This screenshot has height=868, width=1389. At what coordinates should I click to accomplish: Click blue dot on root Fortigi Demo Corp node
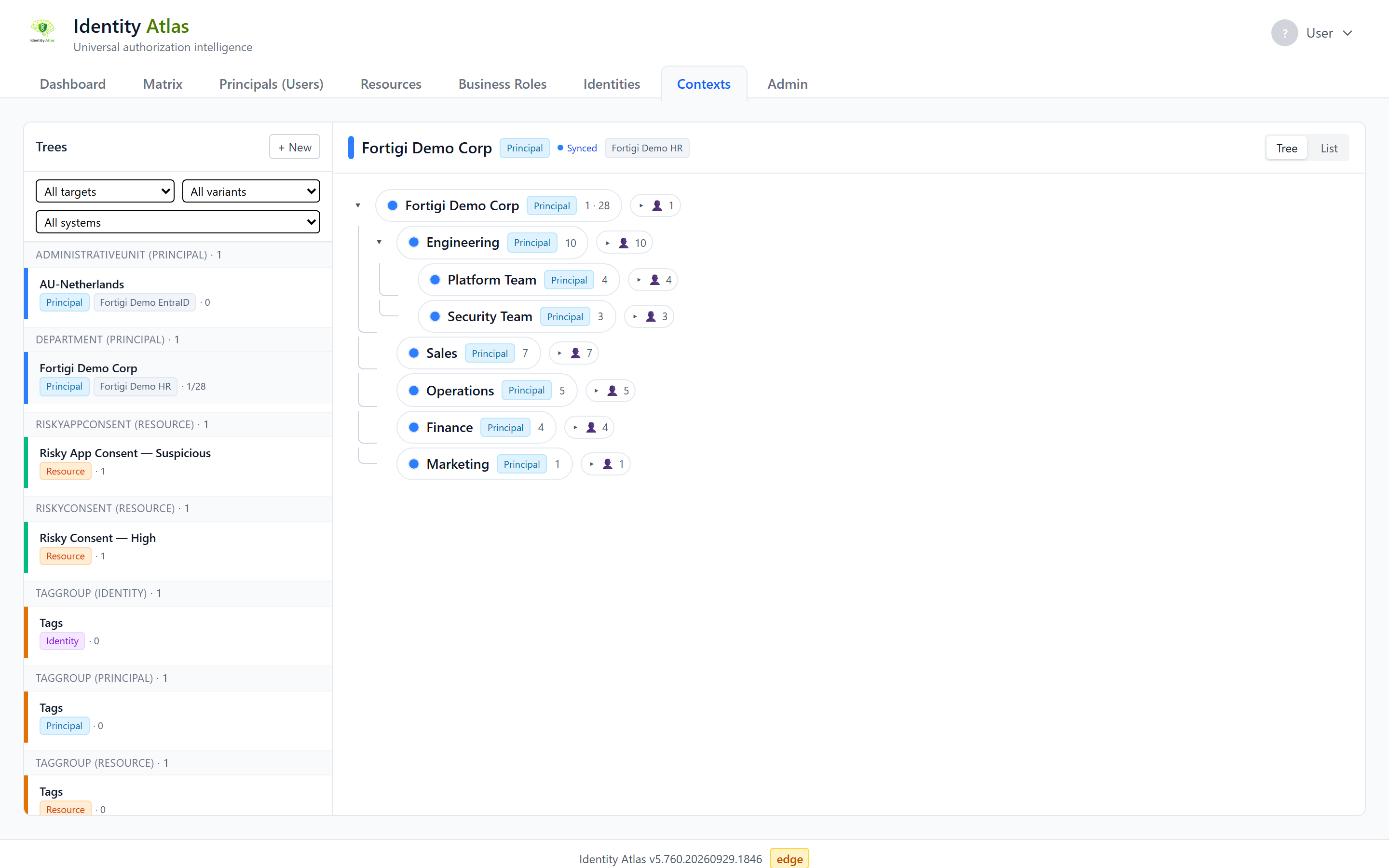(x=393, y=205)
